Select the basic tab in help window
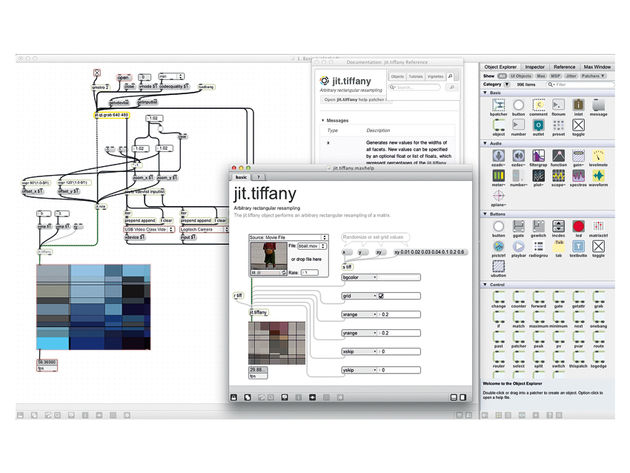Screen dimensions: 630x473 241,177
